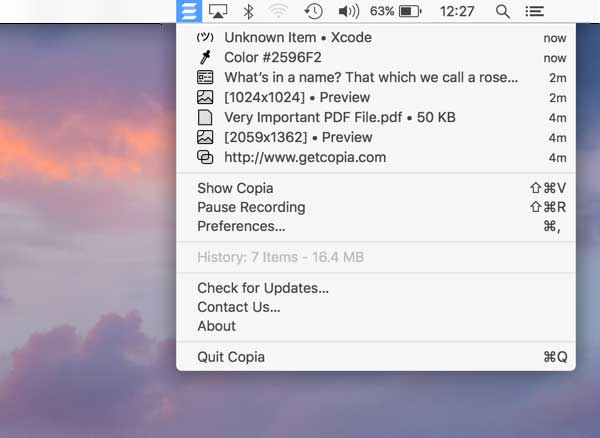Choose Show Copia
This screenshot has height=438, width=600.
click(x=376, y=188)
